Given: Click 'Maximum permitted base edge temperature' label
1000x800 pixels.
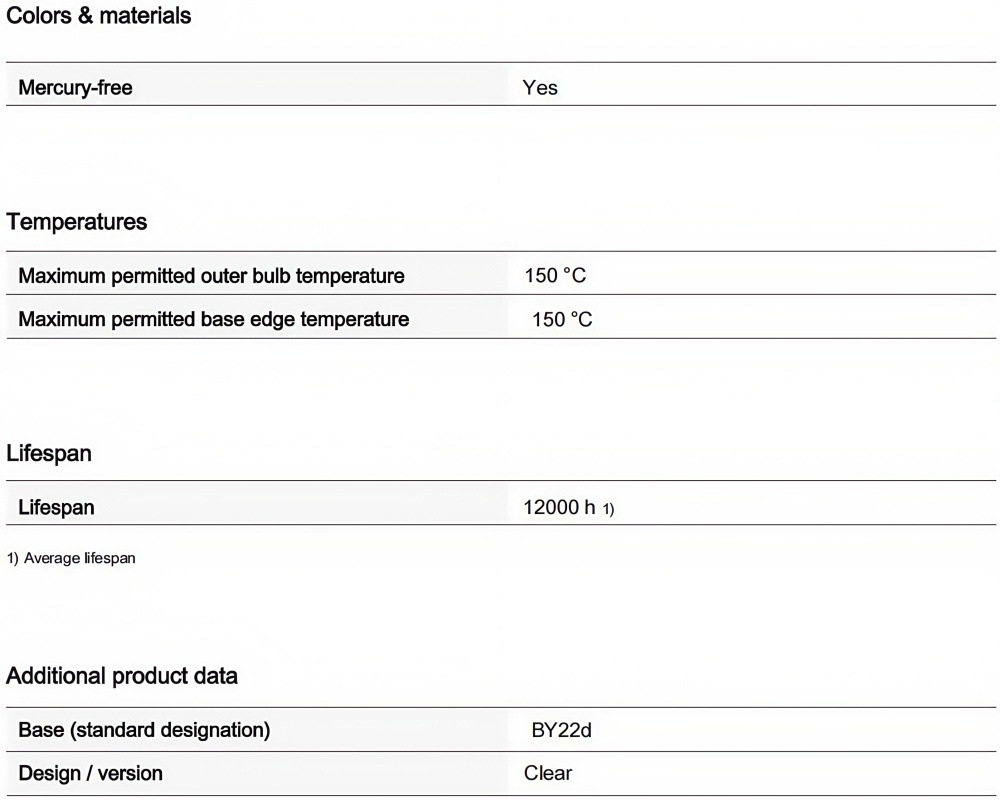Looking at the screenshot, I should (213, 320).
